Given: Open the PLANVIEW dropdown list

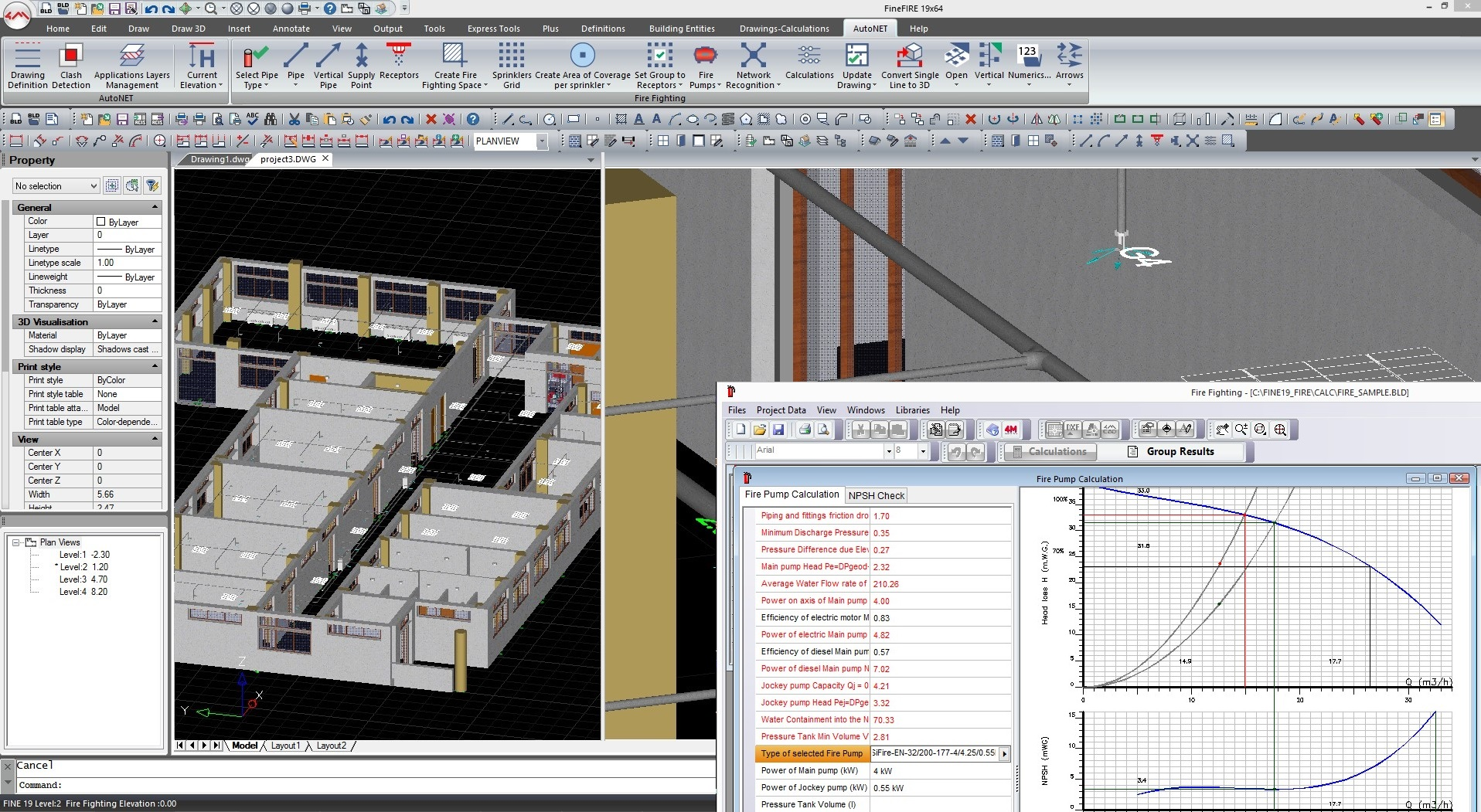Looking at the screenshot, I should pyautogui.click(x=542, y=141).
